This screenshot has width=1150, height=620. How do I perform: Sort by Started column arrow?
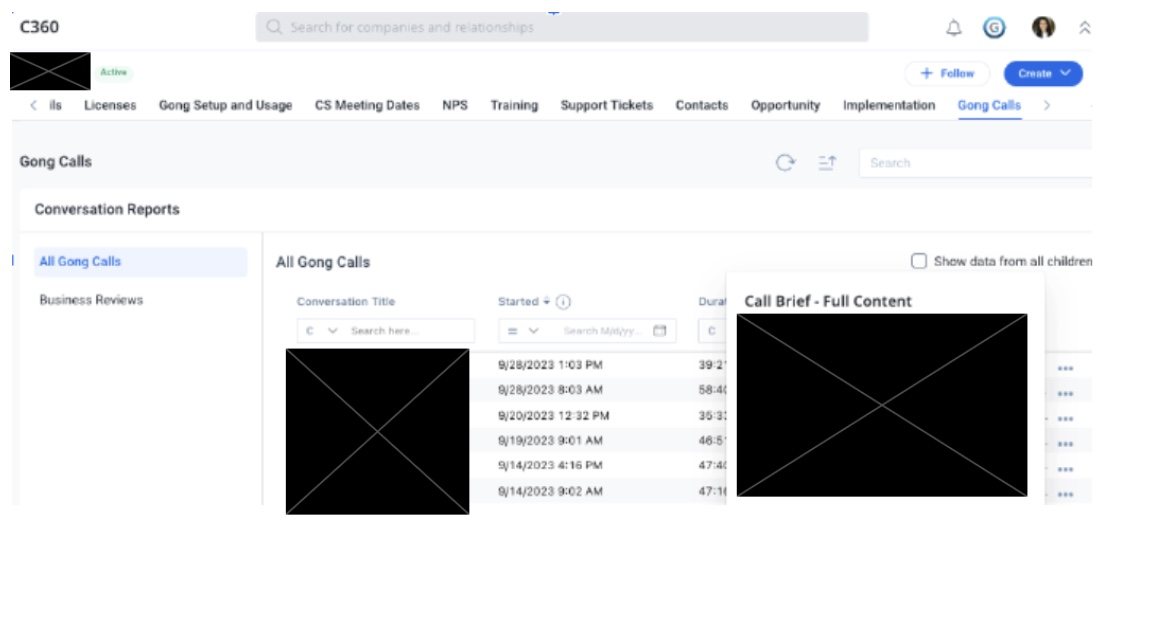point(546,302)
